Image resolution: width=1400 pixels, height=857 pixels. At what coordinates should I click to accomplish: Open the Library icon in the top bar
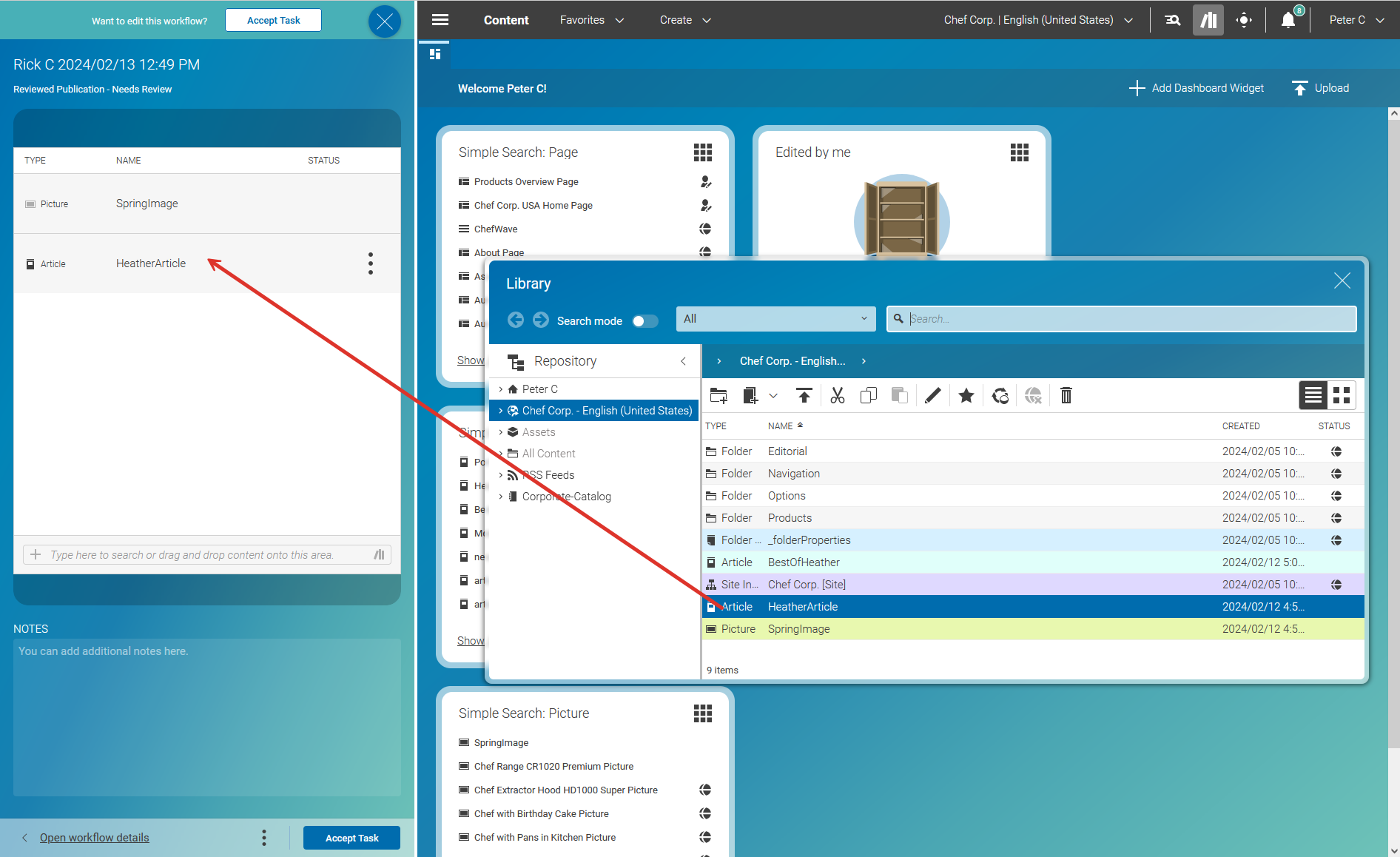[x=1208, y=20]
